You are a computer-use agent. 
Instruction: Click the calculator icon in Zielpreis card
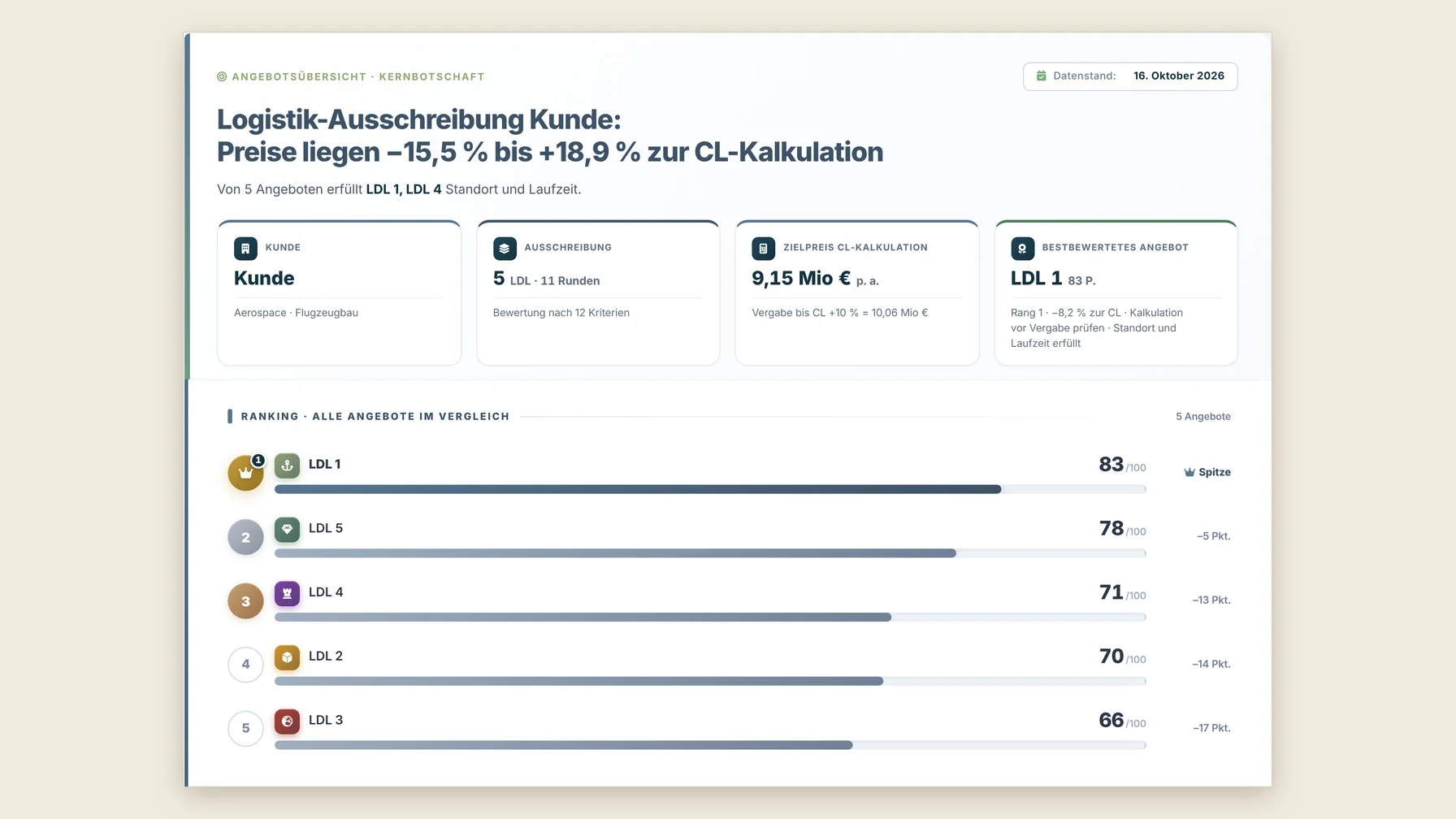[763, 249]
